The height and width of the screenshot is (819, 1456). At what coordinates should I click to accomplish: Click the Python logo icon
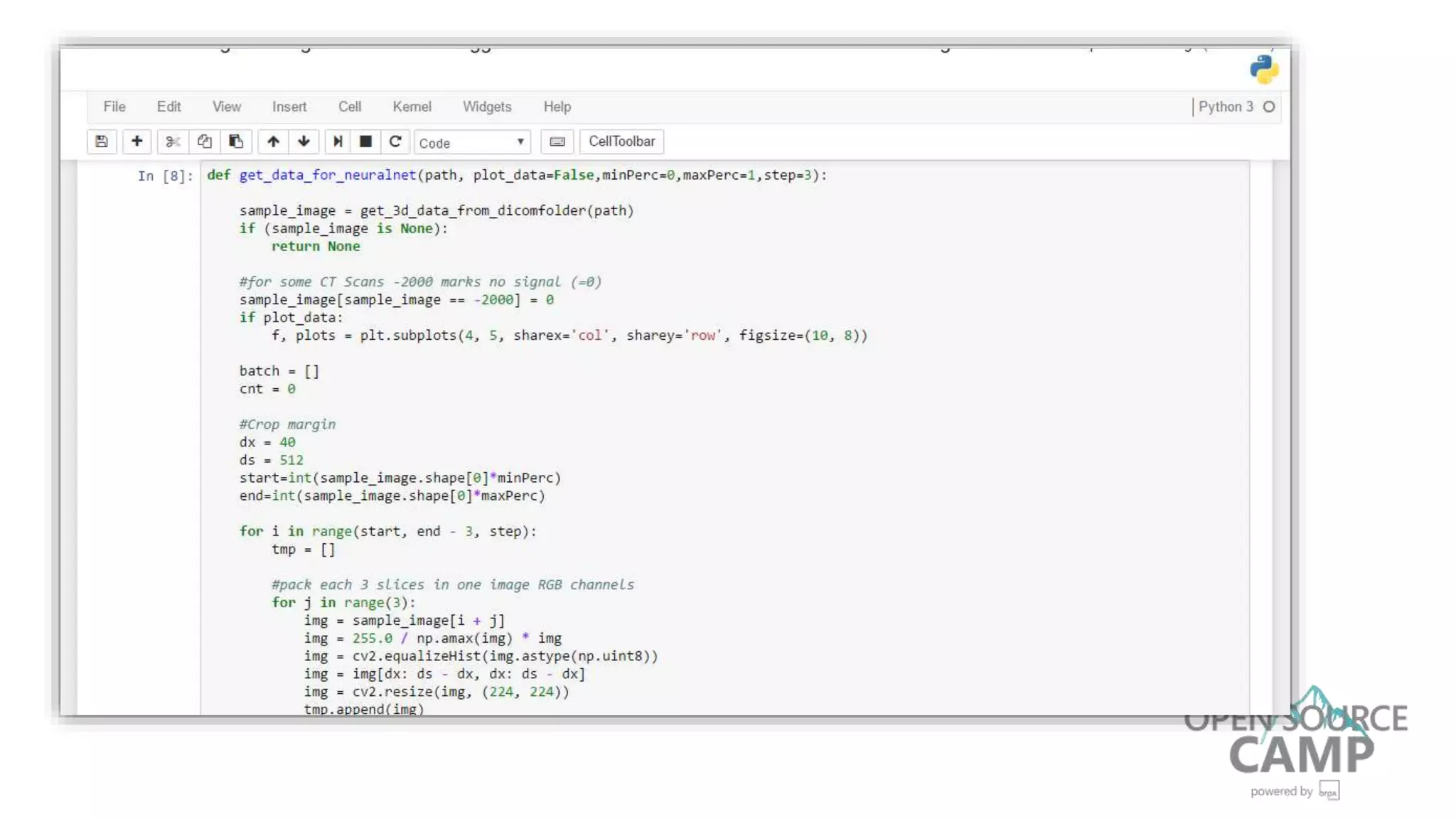[x=1264, y=70]
